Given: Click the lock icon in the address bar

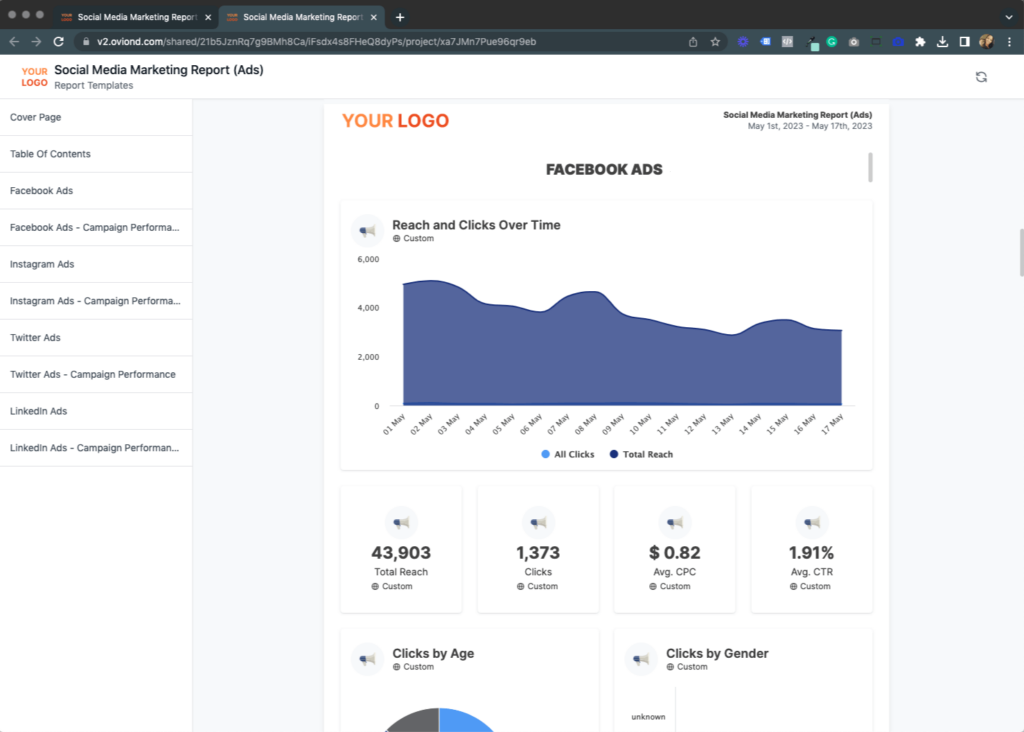Looking at the screenshot, I should click(86, 42).
